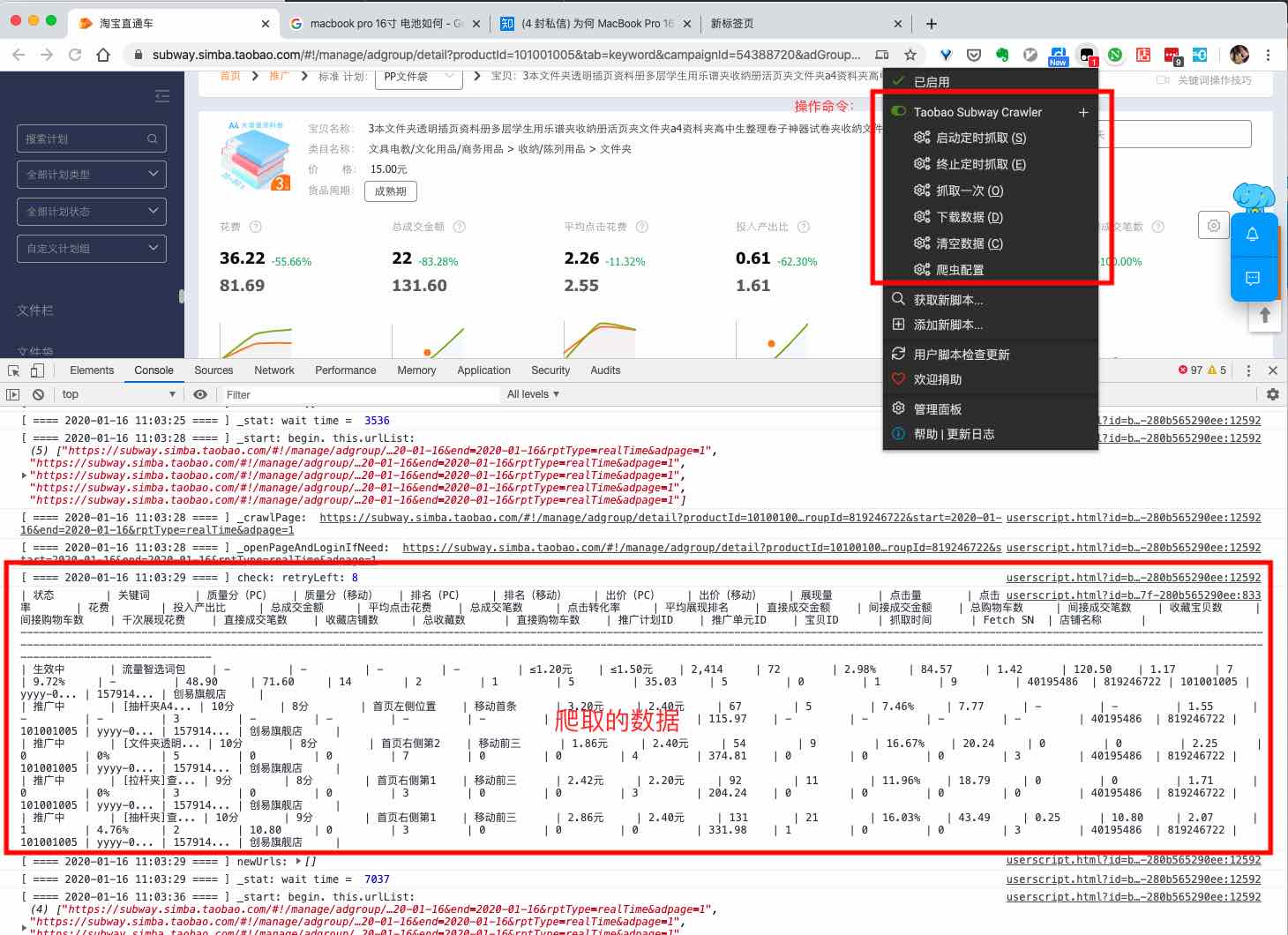Click the Pocket extension icon
This screenshot has height=935, width=1288.
[x=974, y=55]
